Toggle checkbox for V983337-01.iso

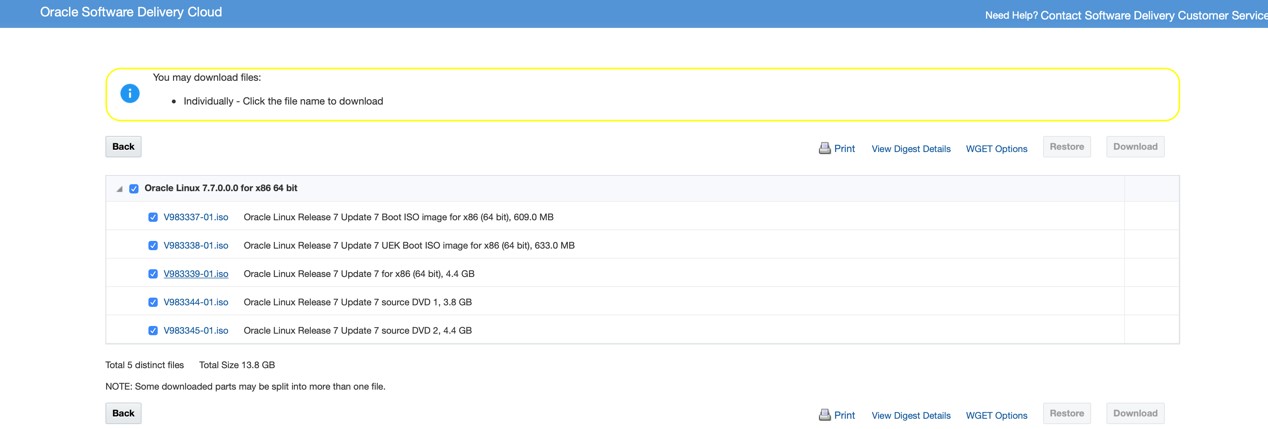pyautogui.click(x=153, y=217)
